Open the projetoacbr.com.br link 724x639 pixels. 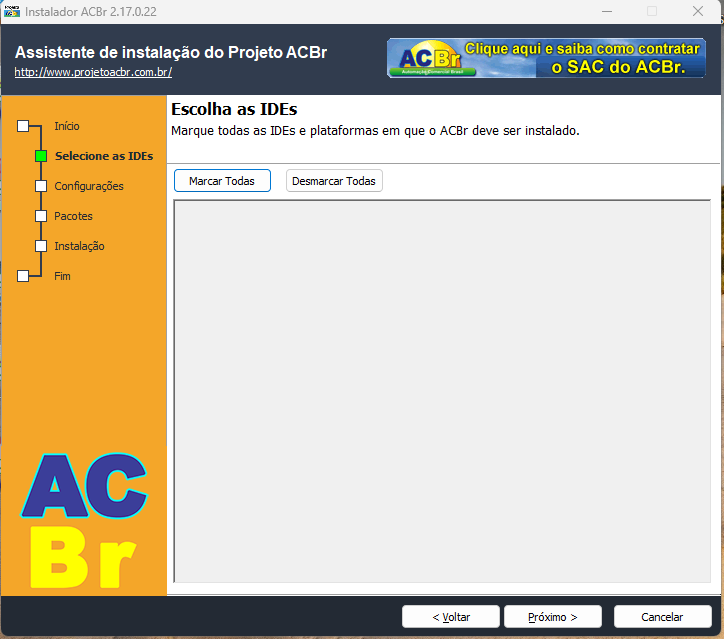[93, 72]
